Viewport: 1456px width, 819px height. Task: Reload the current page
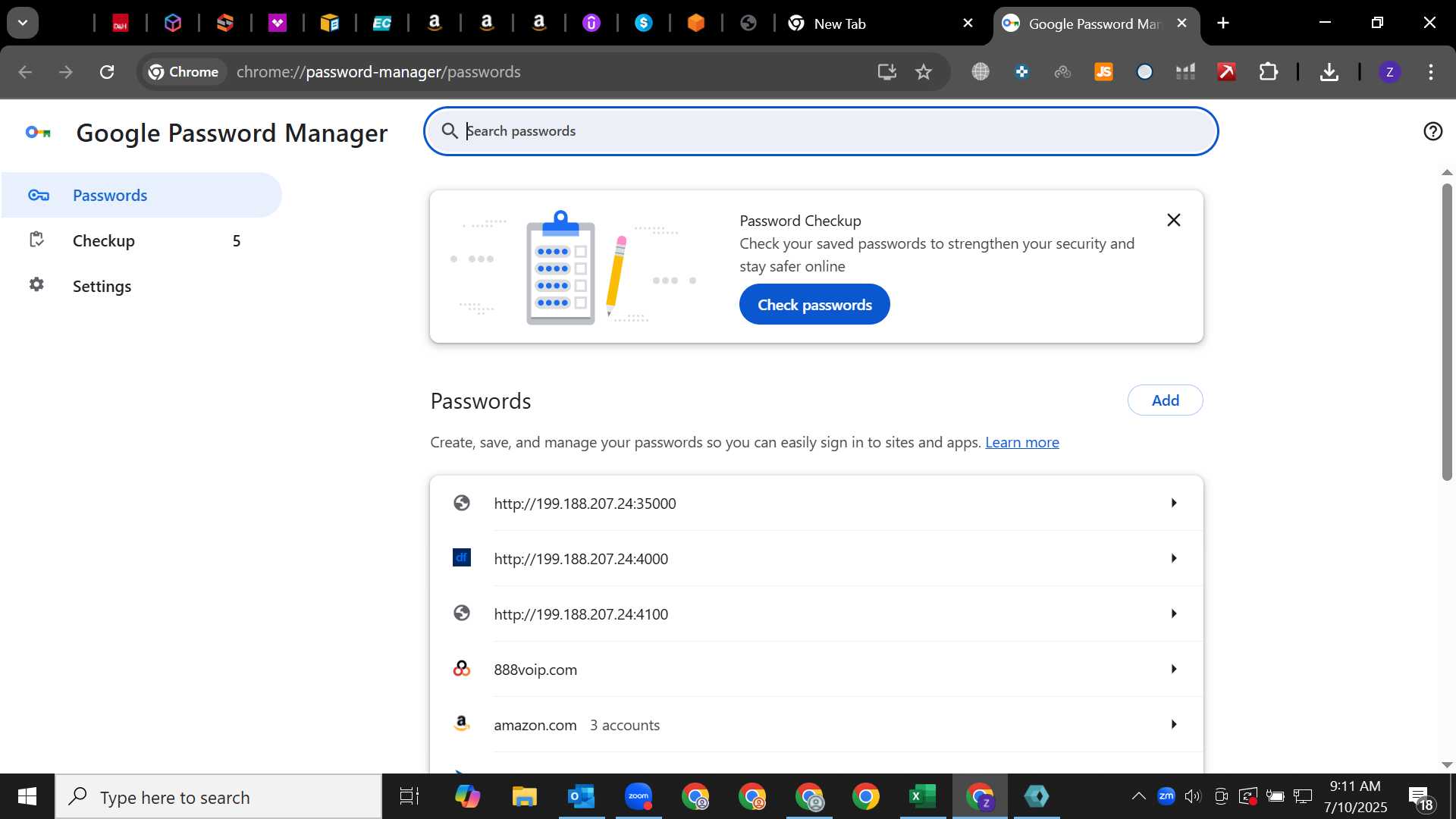click(107, 72)
